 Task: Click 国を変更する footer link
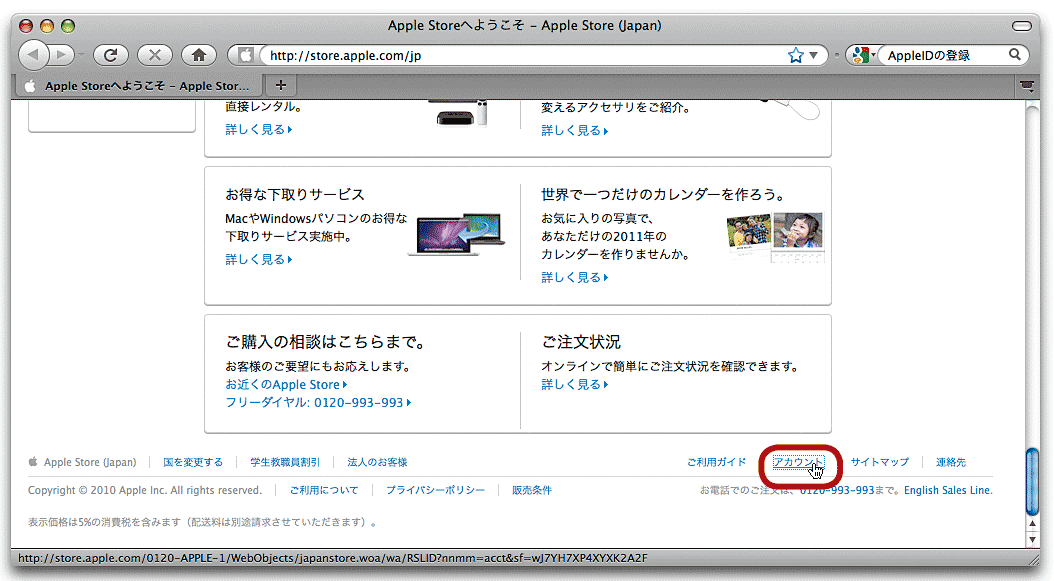(193, 462)
